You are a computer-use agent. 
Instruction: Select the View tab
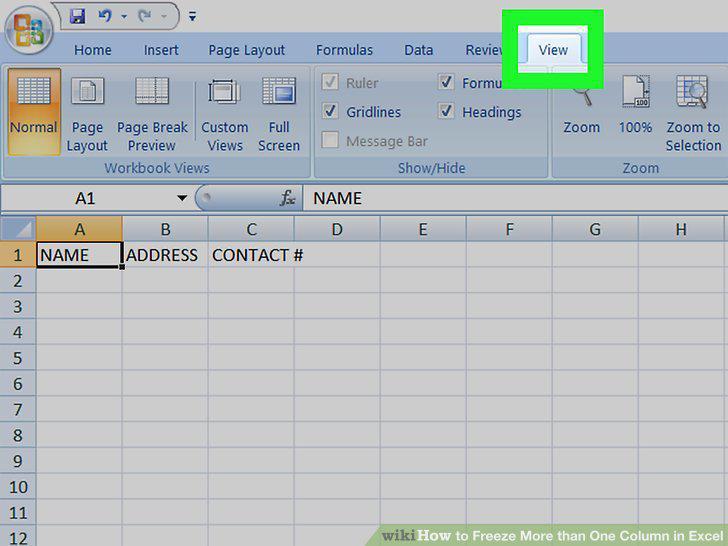tap(552, 49)
